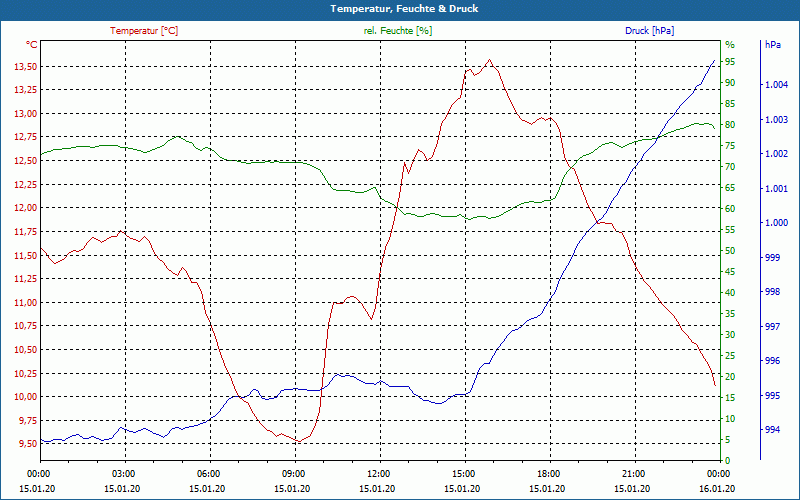Select the blue 999 pressure axis value
This screenshot has height=500, width=800.
[772, 258]
